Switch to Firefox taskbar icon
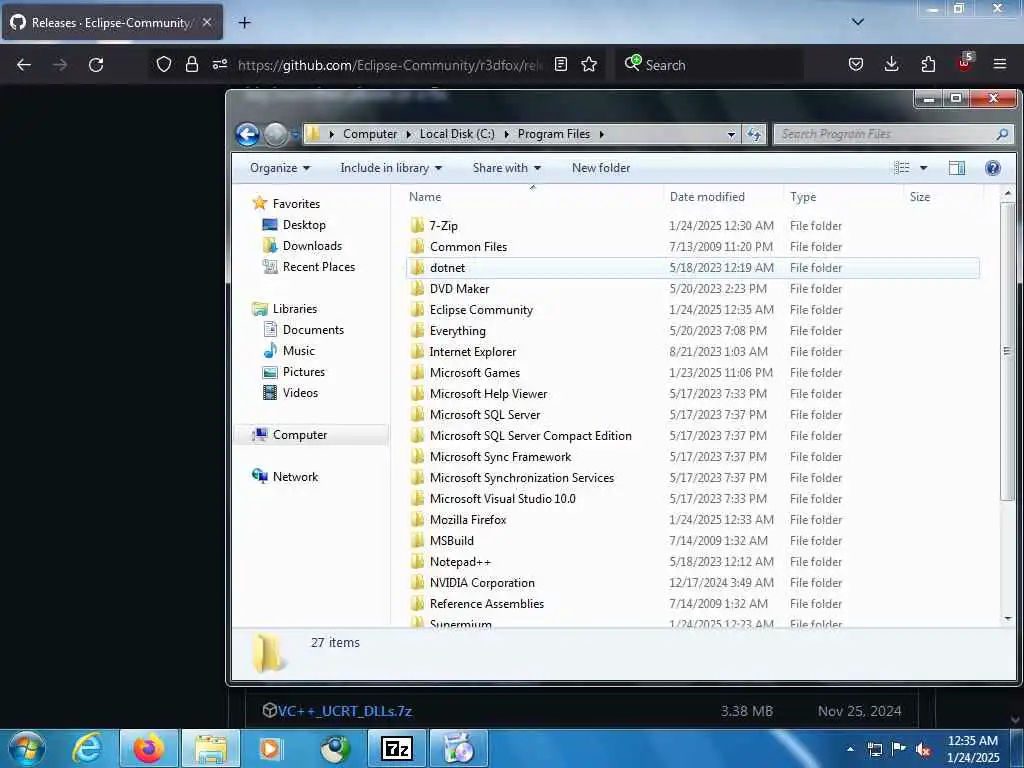The image size is (1024, 768). pos(148,748)
